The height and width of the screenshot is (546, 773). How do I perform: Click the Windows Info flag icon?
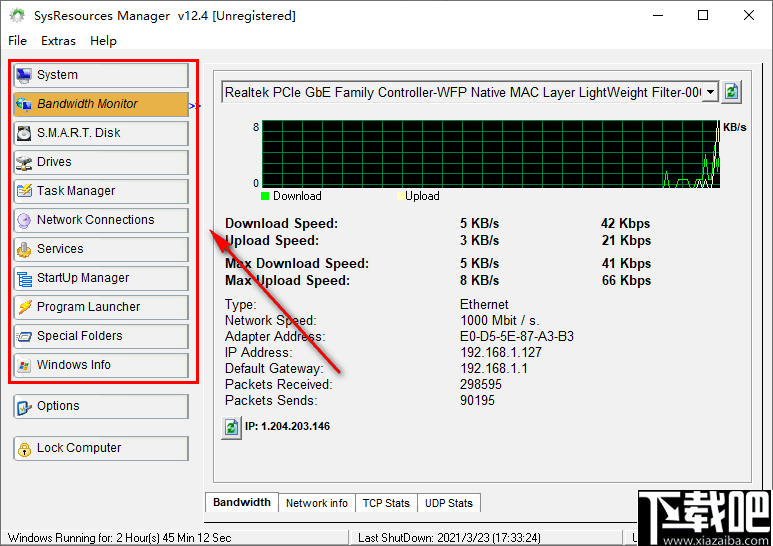click(24, 365)
